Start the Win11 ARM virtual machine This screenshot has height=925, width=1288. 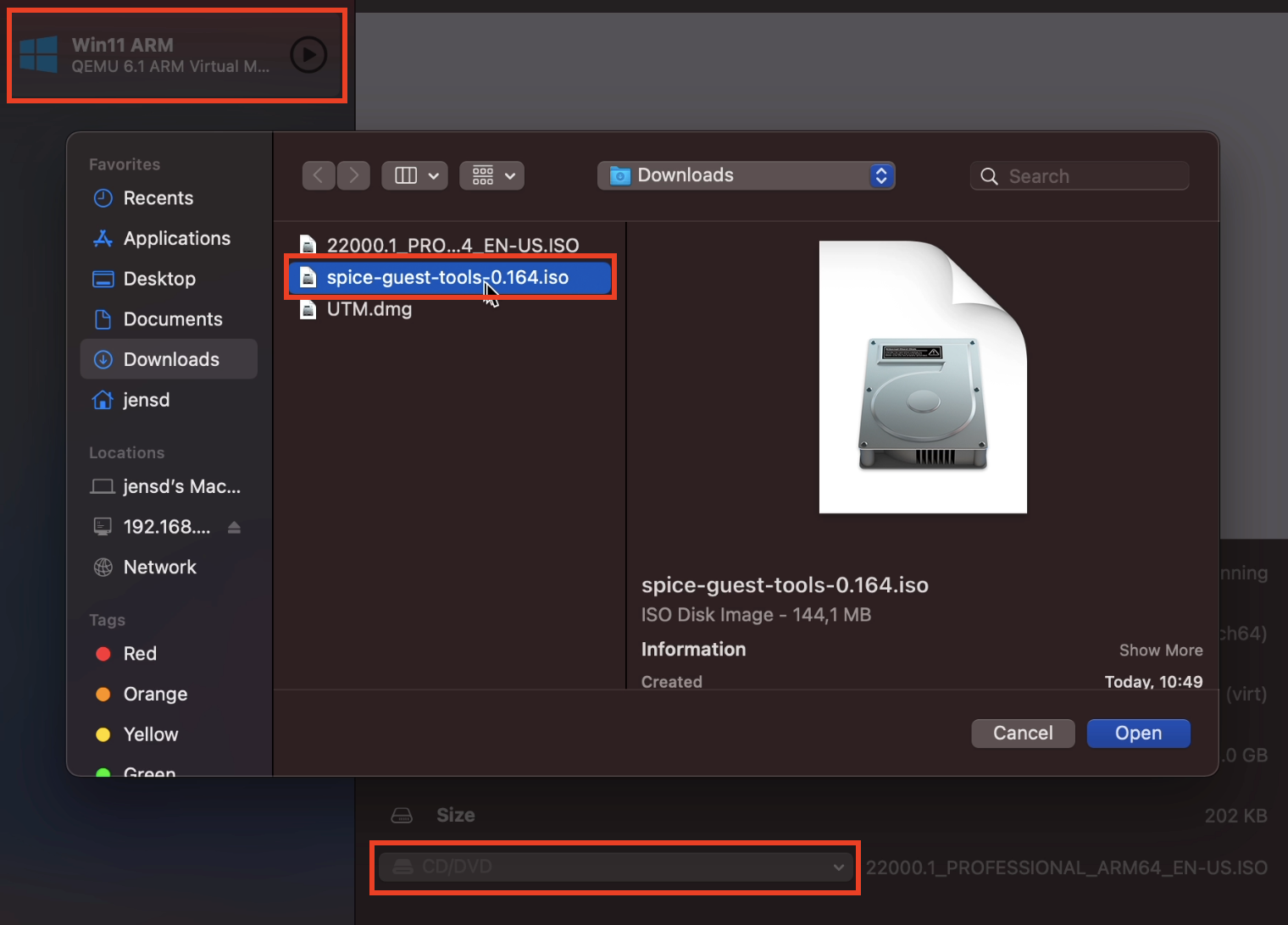pos(308,54)
